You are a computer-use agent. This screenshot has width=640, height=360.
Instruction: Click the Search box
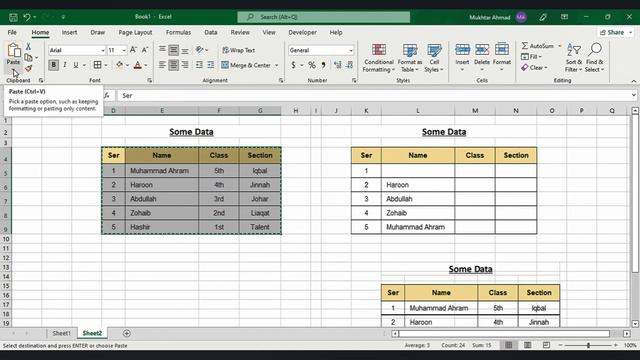point(324,17)
